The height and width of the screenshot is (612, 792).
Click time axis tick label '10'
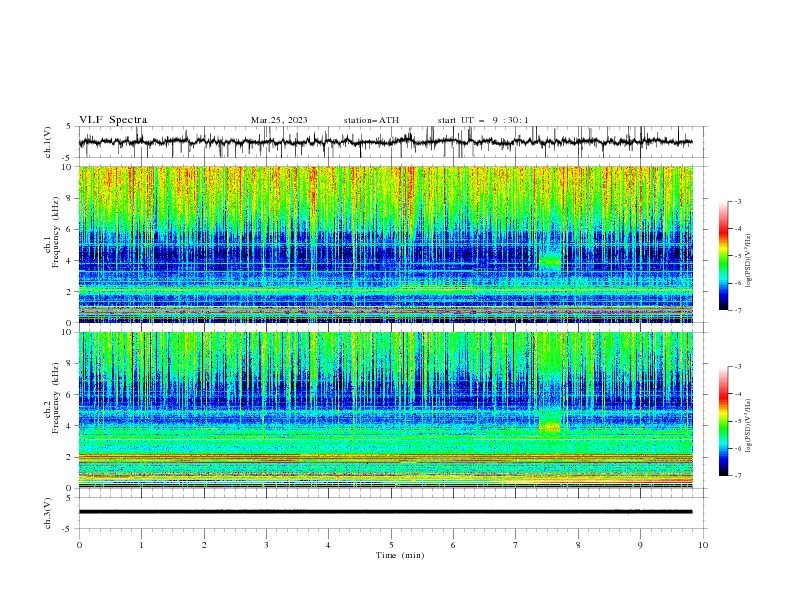(x=703, y=545)
